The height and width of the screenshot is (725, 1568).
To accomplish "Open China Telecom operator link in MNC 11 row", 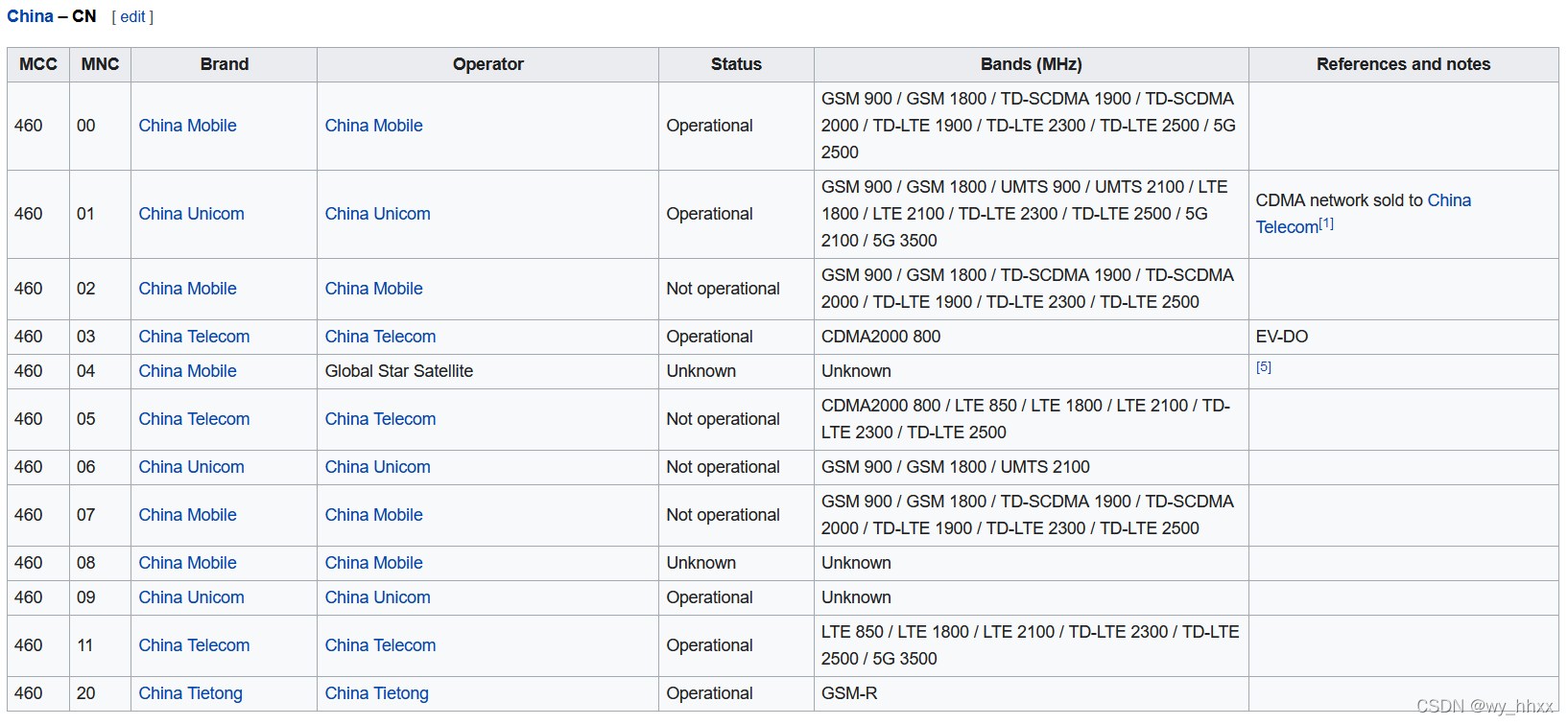I will (380, 645).
